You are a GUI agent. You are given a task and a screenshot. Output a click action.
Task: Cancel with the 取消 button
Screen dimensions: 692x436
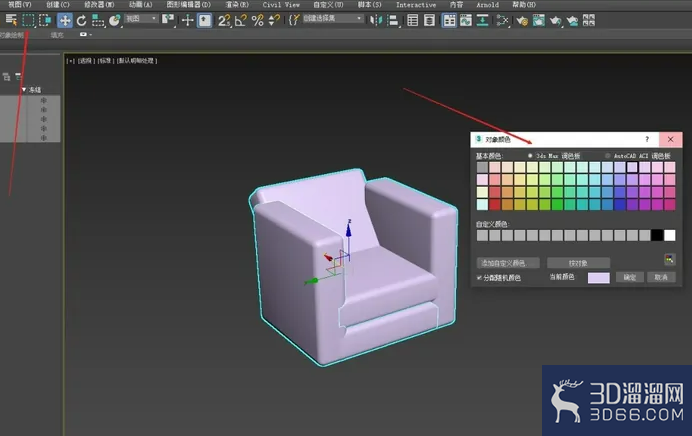point(661,277)
